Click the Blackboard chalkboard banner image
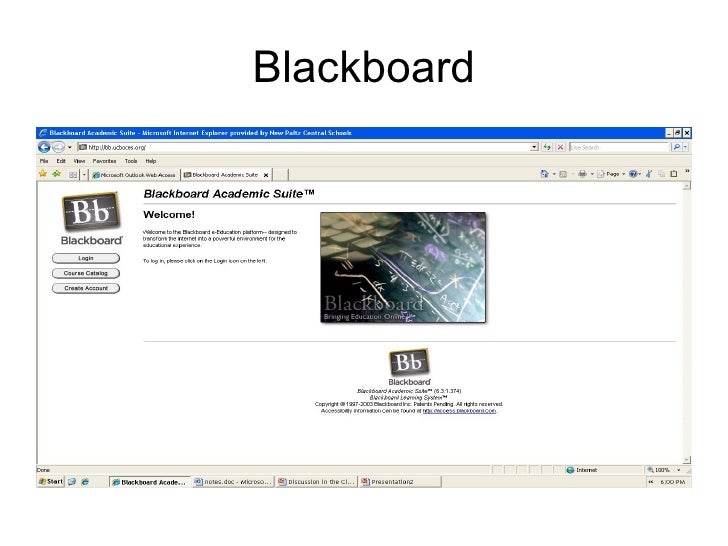The width and height of the screenshot is (728, 546). click(403, 267)
